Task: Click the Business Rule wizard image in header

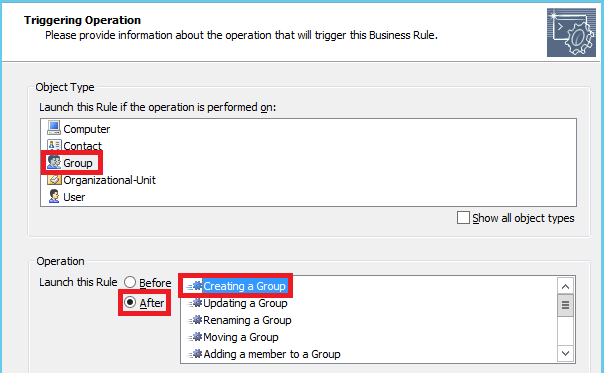Action: tap(571, 33)
